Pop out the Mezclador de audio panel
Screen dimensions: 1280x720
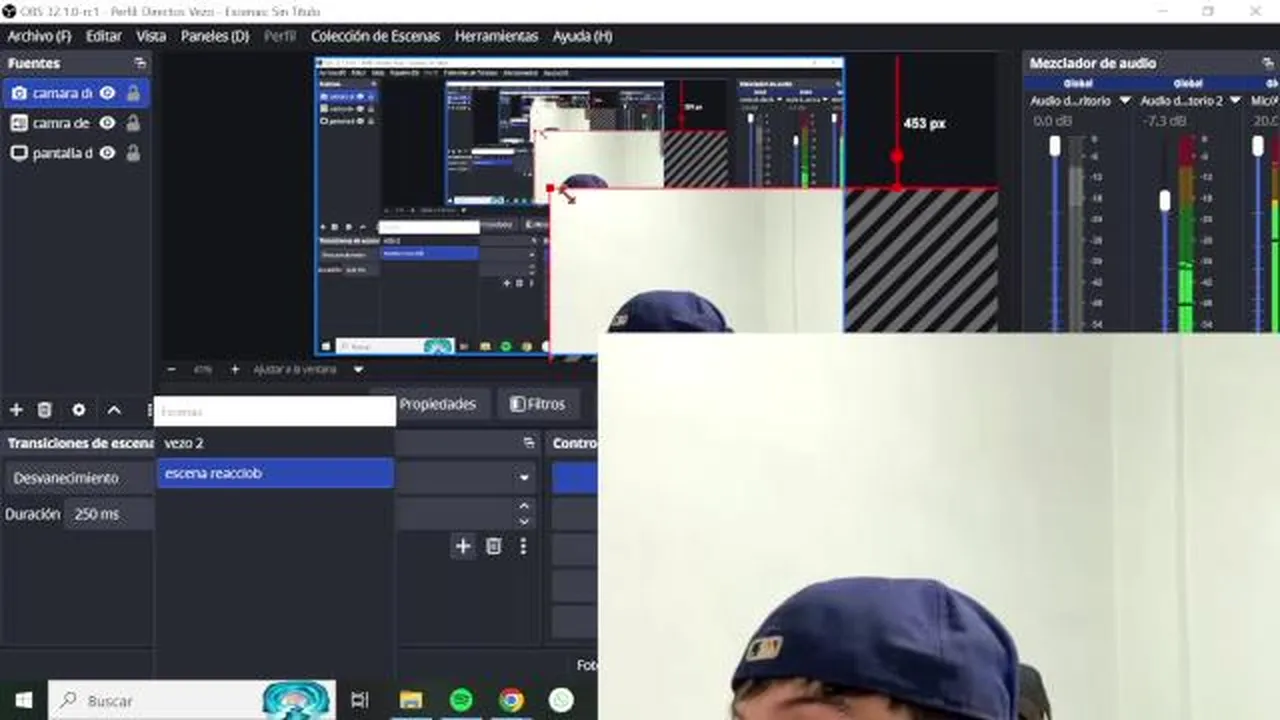1268,63
